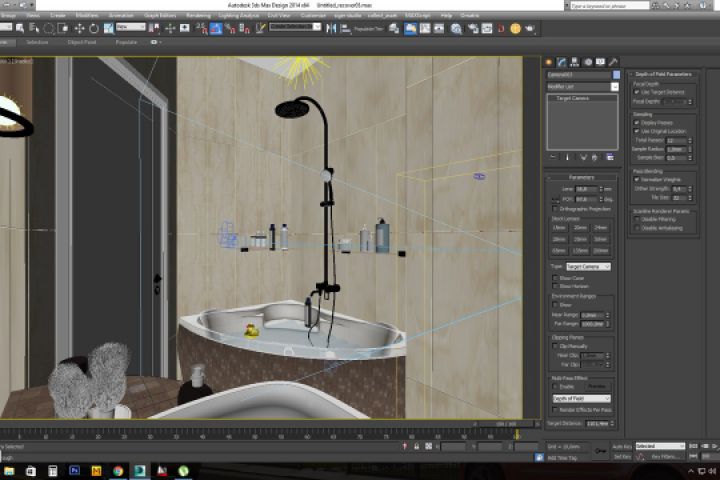Activate the Select and Uniform Scale tool
720x480 pixels.
point(108,28)
